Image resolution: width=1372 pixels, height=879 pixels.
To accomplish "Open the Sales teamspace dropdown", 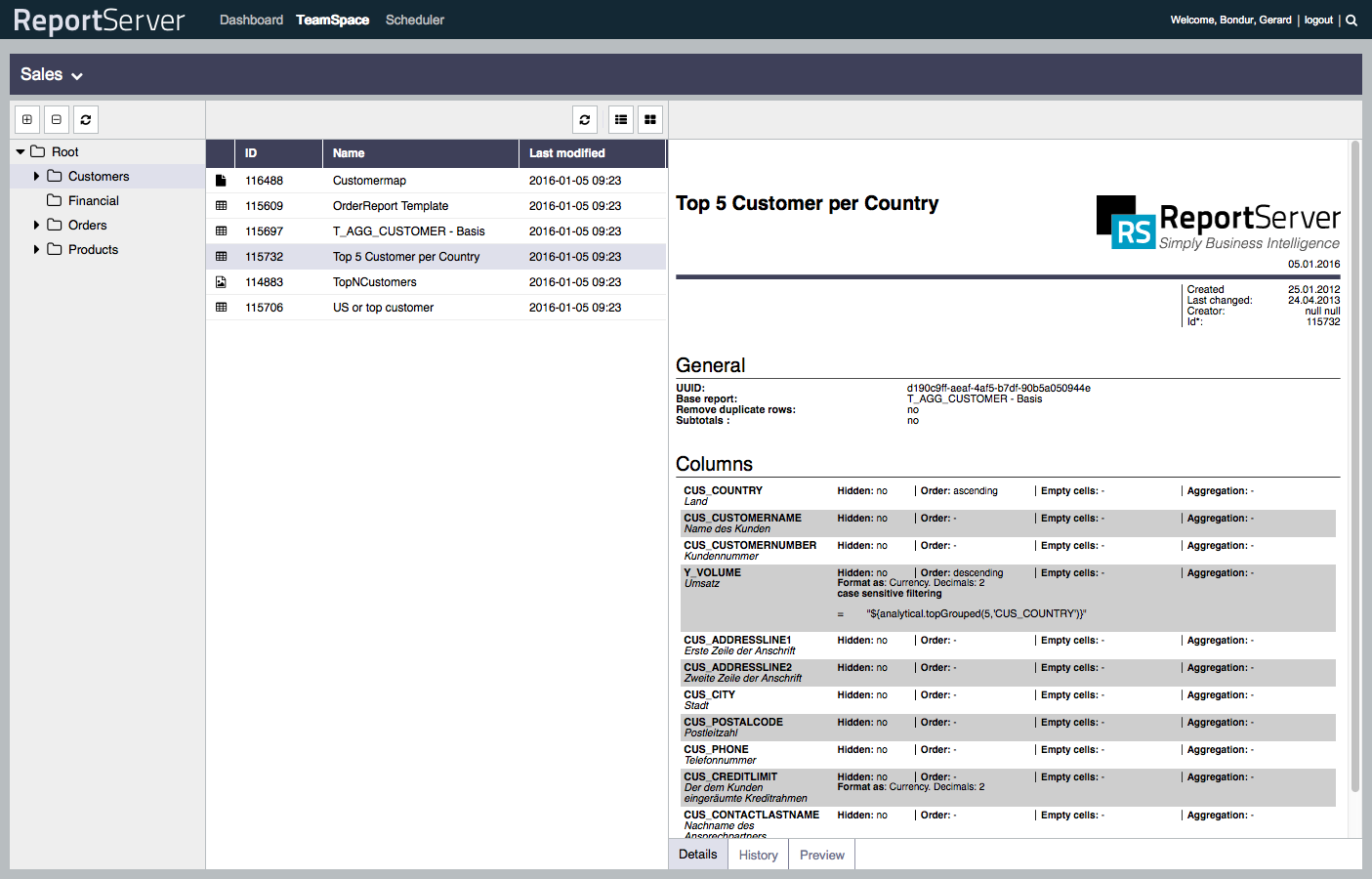I will tap(52, 74).
